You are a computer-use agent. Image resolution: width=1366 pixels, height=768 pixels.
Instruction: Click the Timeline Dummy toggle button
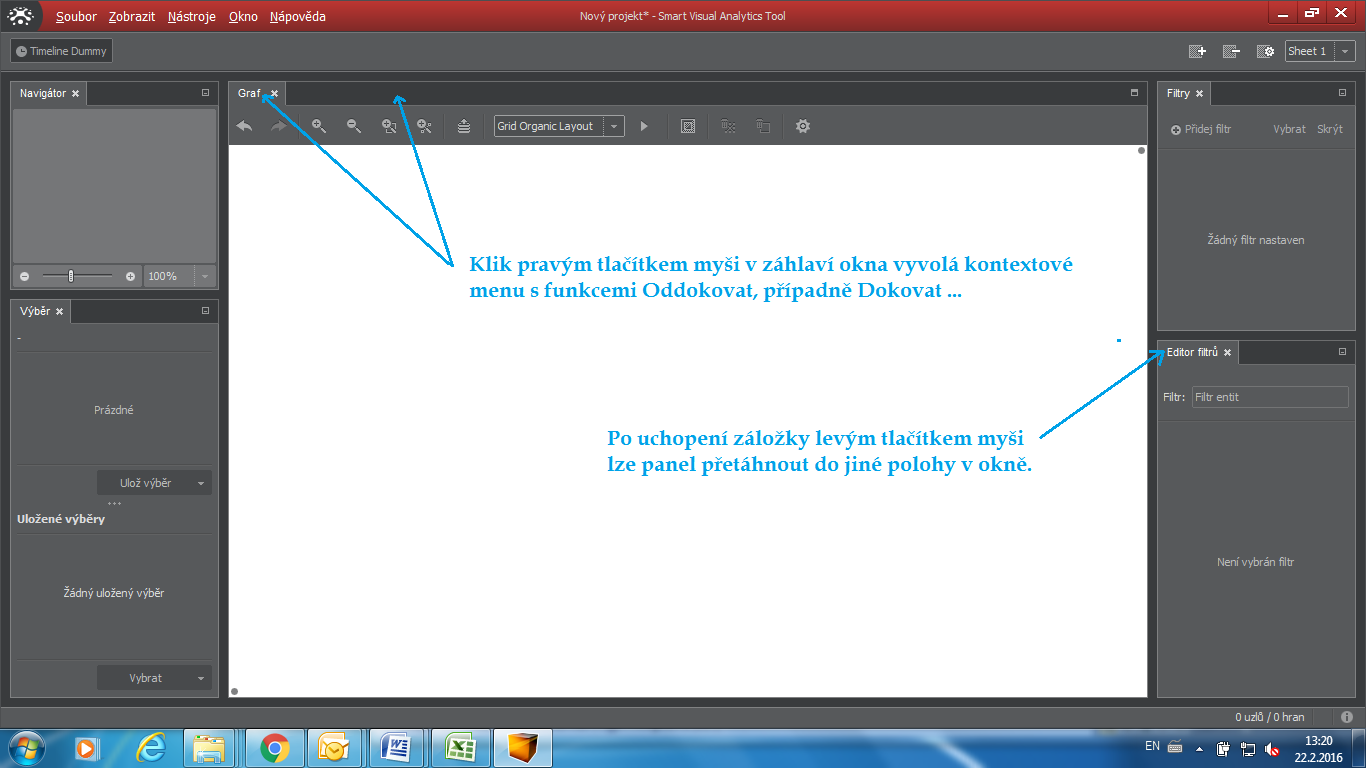pyautogui.click(x=60, y=50)
